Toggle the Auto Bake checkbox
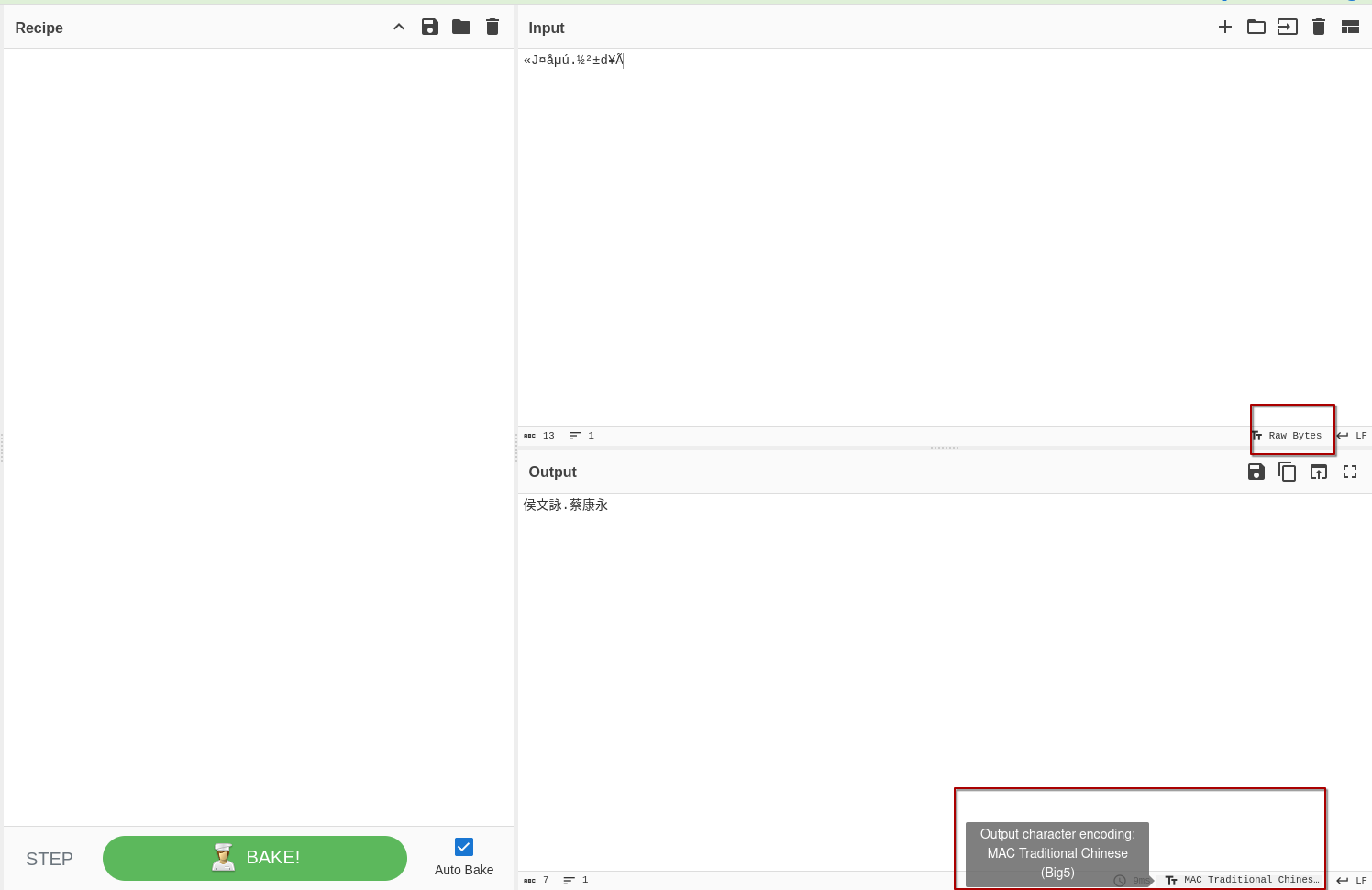 464,847
